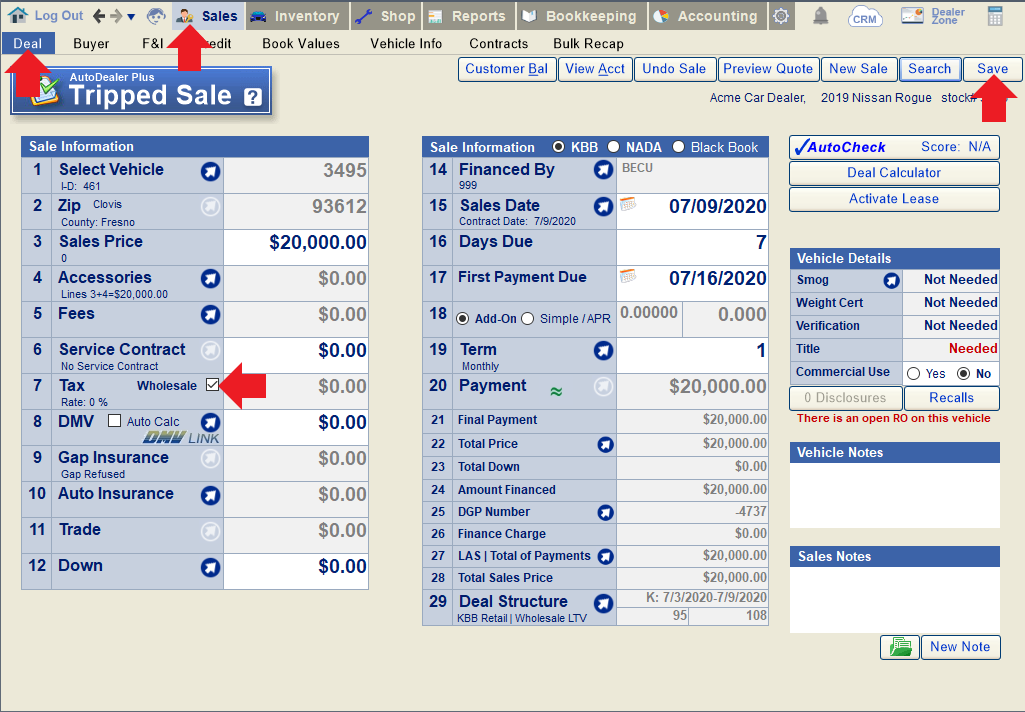
Task: Open the green folder icon near New Note
Action: pyautogui.click(x=899, y=647)
